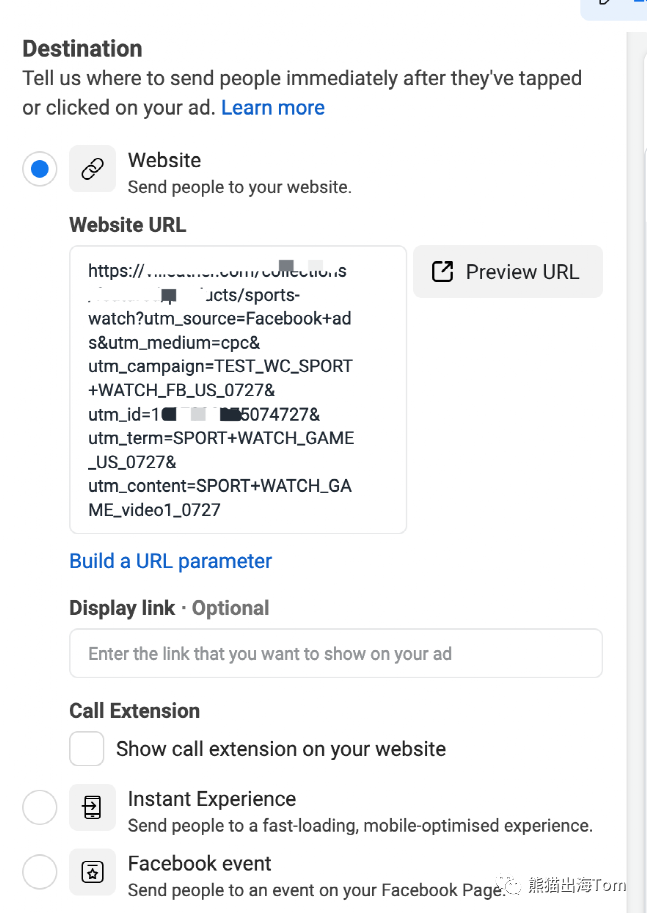Select the Facebook event radio button
647x913 pixels.
[40, 872]
